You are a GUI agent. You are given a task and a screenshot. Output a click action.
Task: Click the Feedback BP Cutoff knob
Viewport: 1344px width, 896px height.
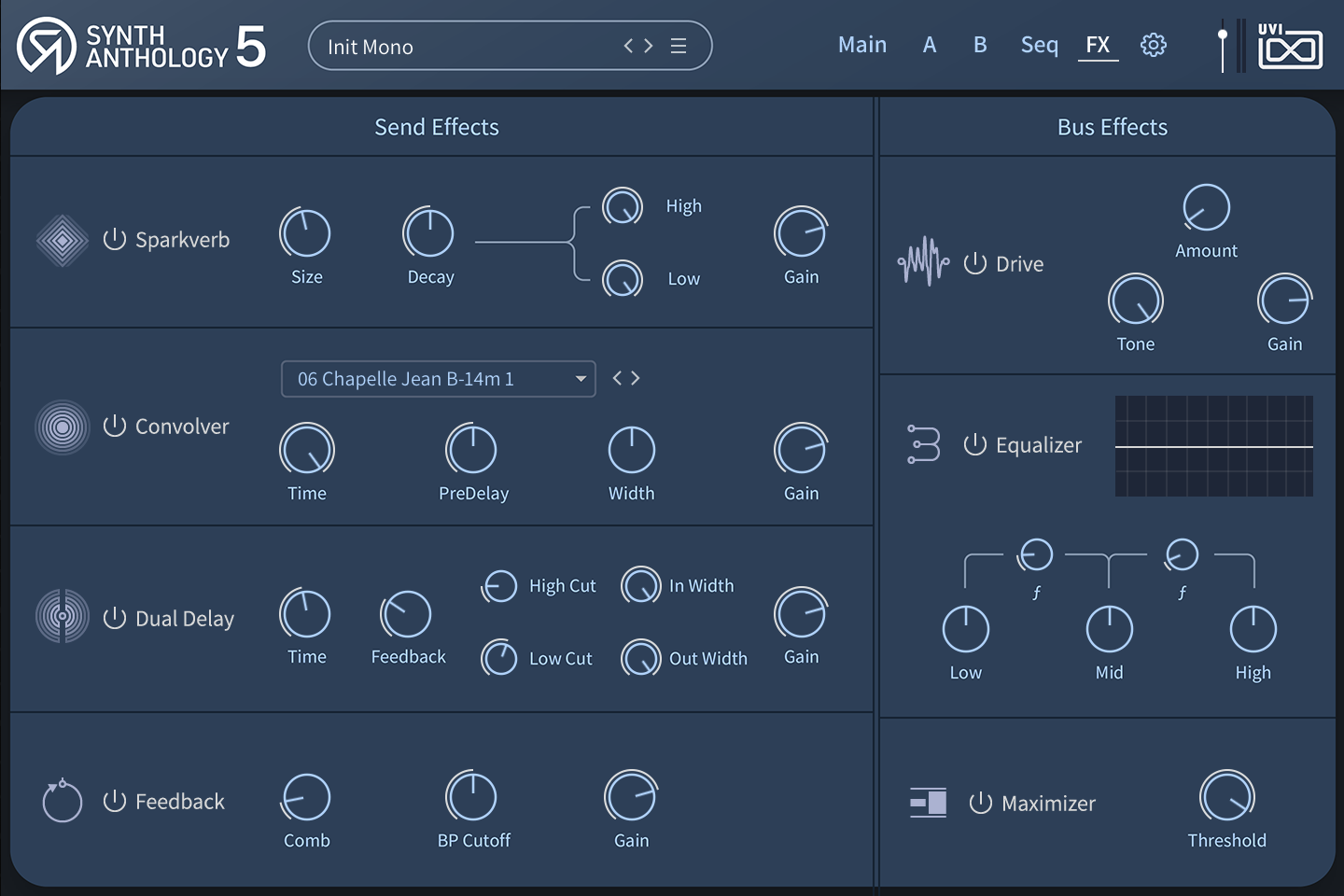[471, 796]
